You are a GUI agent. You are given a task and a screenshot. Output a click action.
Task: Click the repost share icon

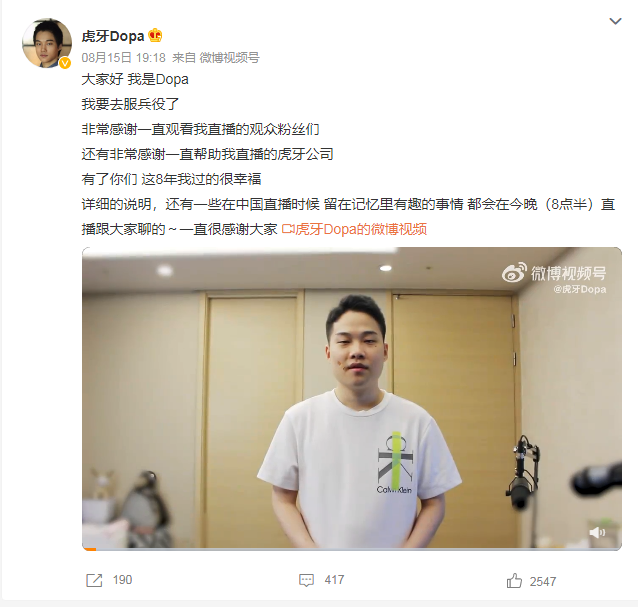pyautogui.click(x=94, y=580)
